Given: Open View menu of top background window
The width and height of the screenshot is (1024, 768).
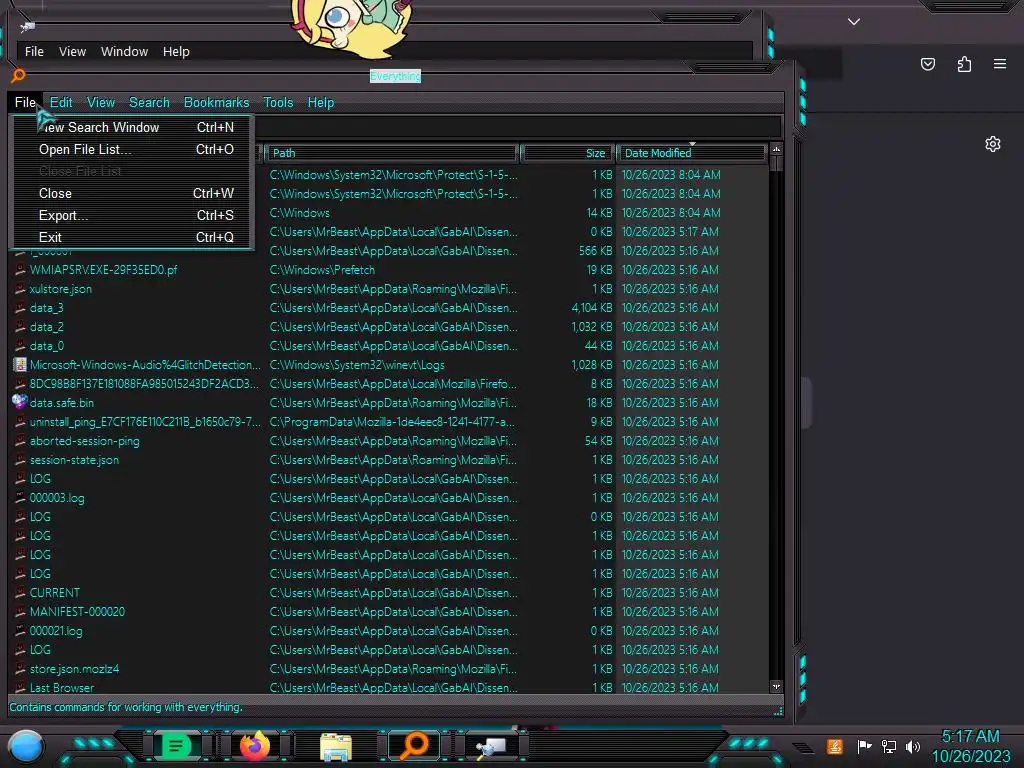Looking at the screenshot, I should click(72, 52).
